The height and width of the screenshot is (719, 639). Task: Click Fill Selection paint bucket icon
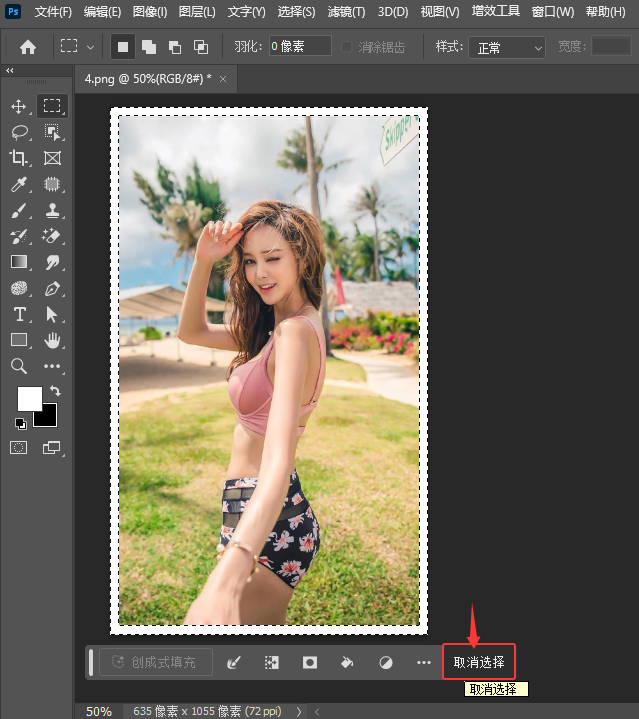click(347, 662)
